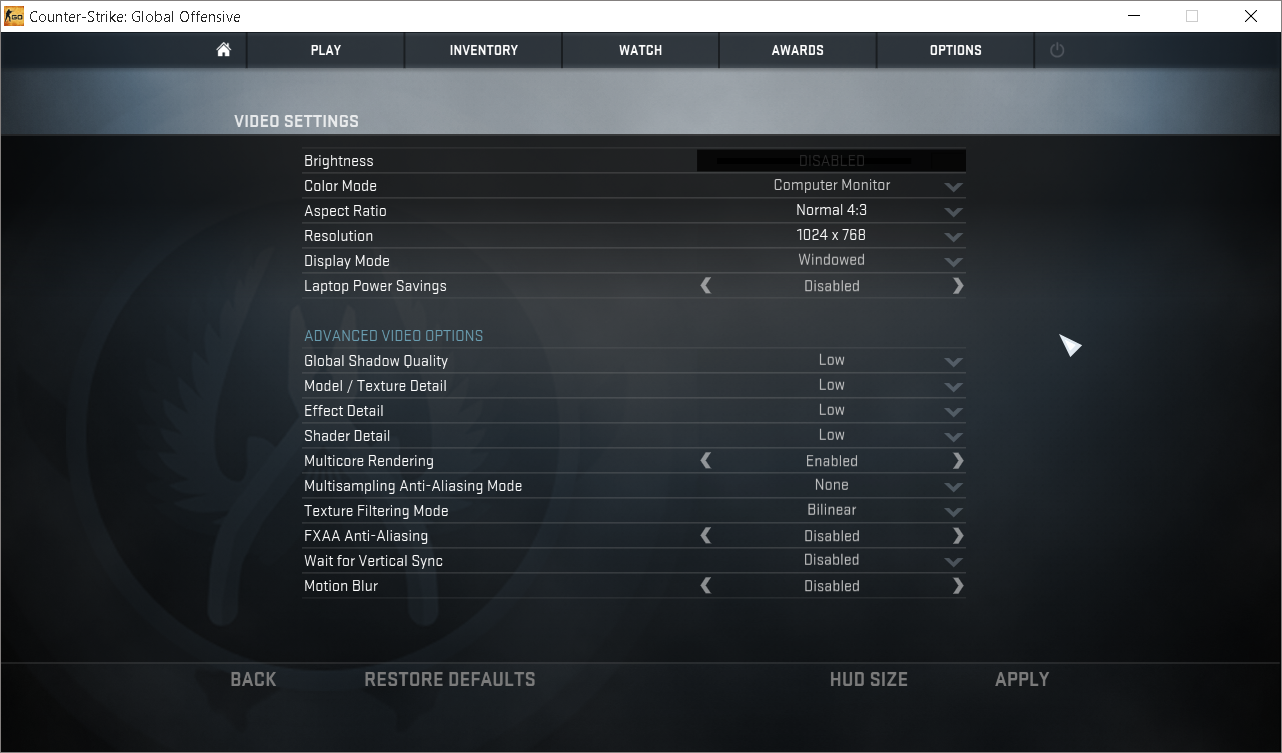Click the CS:GO icon in title bar
This screenshot has height=753, width=1282.
[14, 16]
